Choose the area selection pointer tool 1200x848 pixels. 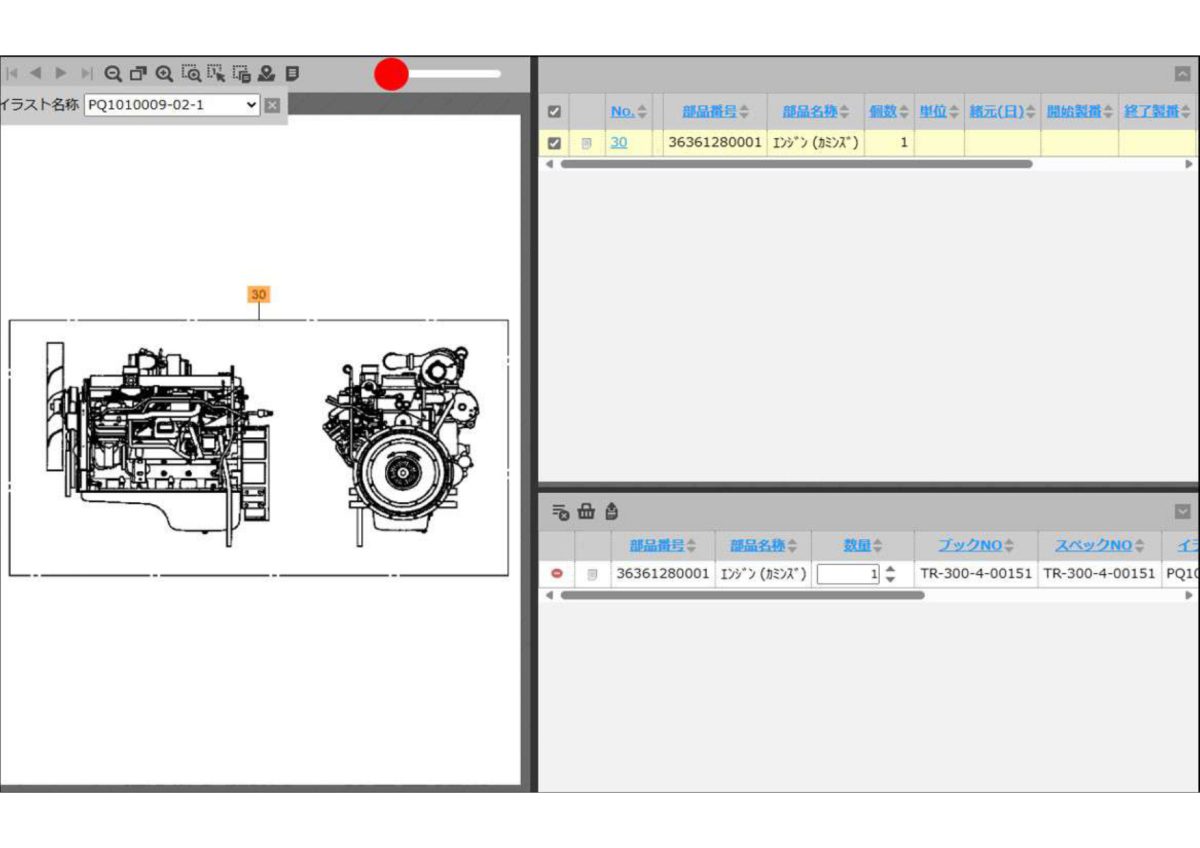[216, 73]
